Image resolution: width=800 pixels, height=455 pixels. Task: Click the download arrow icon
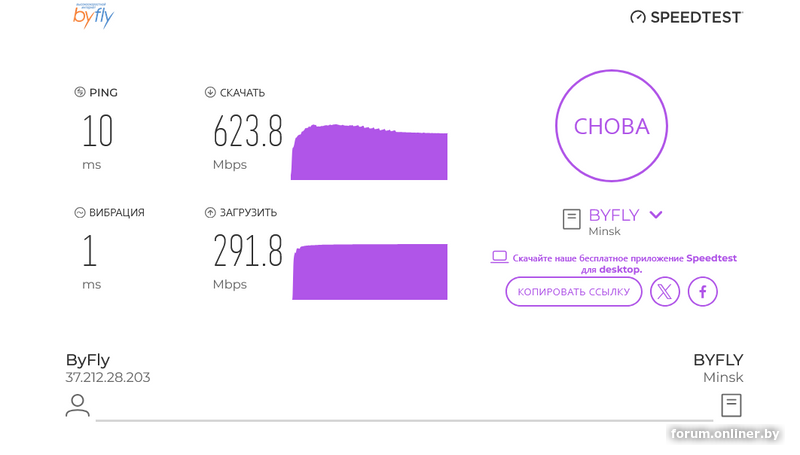[x=210, y=93]
